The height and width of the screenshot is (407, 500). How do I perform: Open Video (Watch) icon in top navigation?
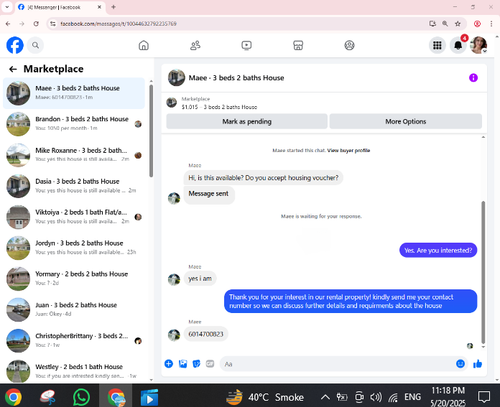point(247,45)
